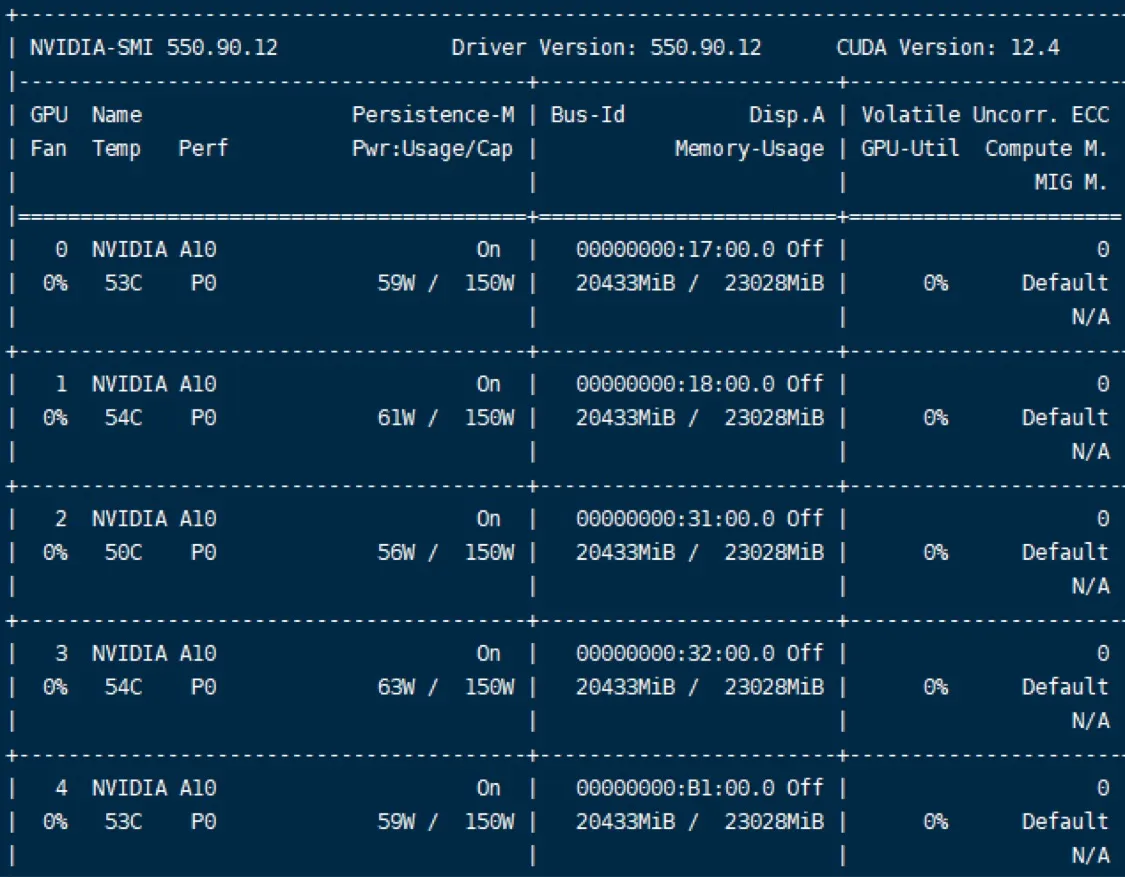Select bus ID "00000000:31:00.0"
The height and width of the screenshot is (877, 1125).
tap(675, 519)
